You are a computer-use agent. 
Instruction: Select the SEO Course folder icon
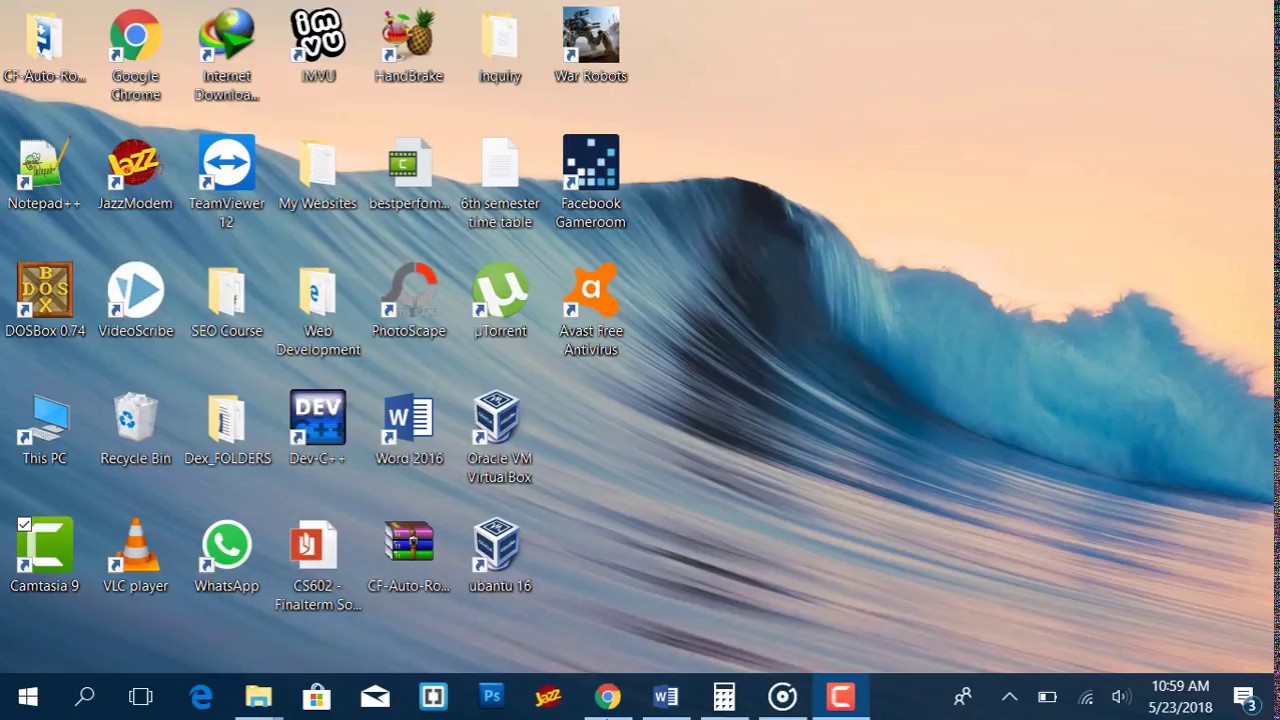[227, 301]
